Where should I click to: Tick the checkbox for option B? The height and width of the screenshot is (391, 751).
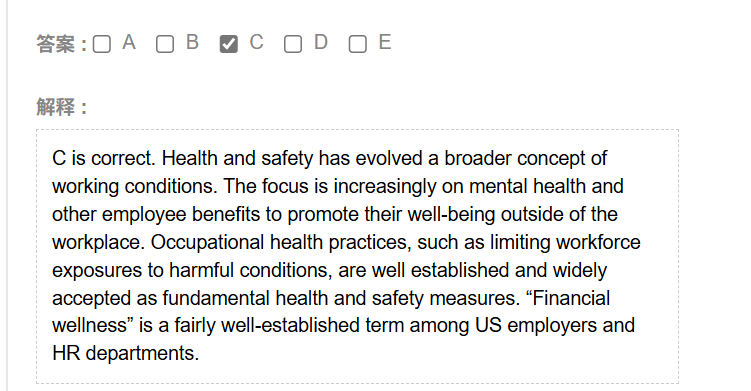[x=165, y=44]
